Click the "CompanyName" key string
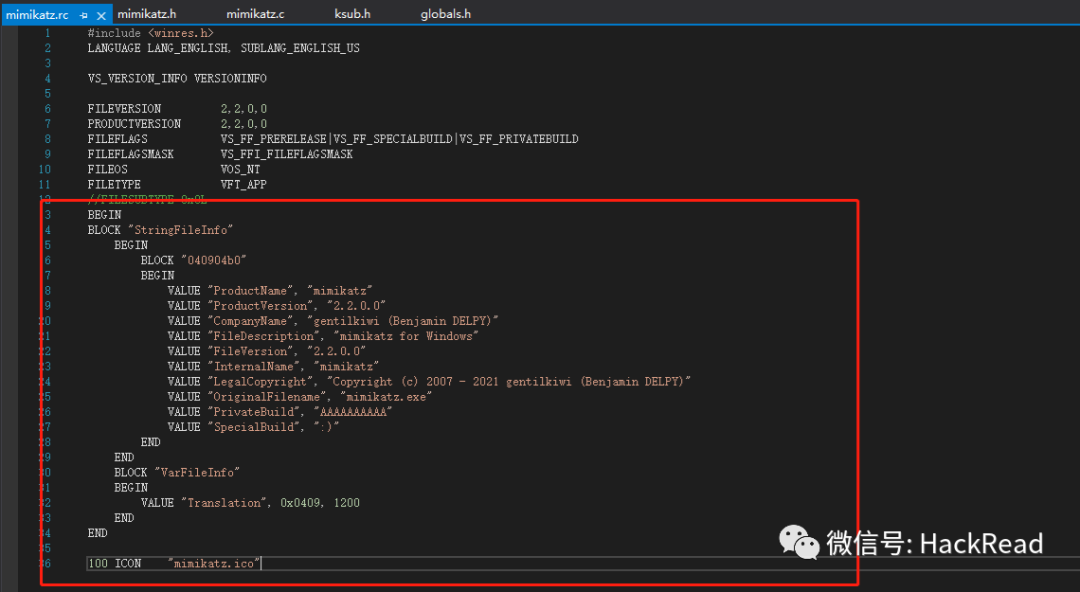Image resolution: width=1080 pixels, height=592 pixels. click(x=250, y=321)
